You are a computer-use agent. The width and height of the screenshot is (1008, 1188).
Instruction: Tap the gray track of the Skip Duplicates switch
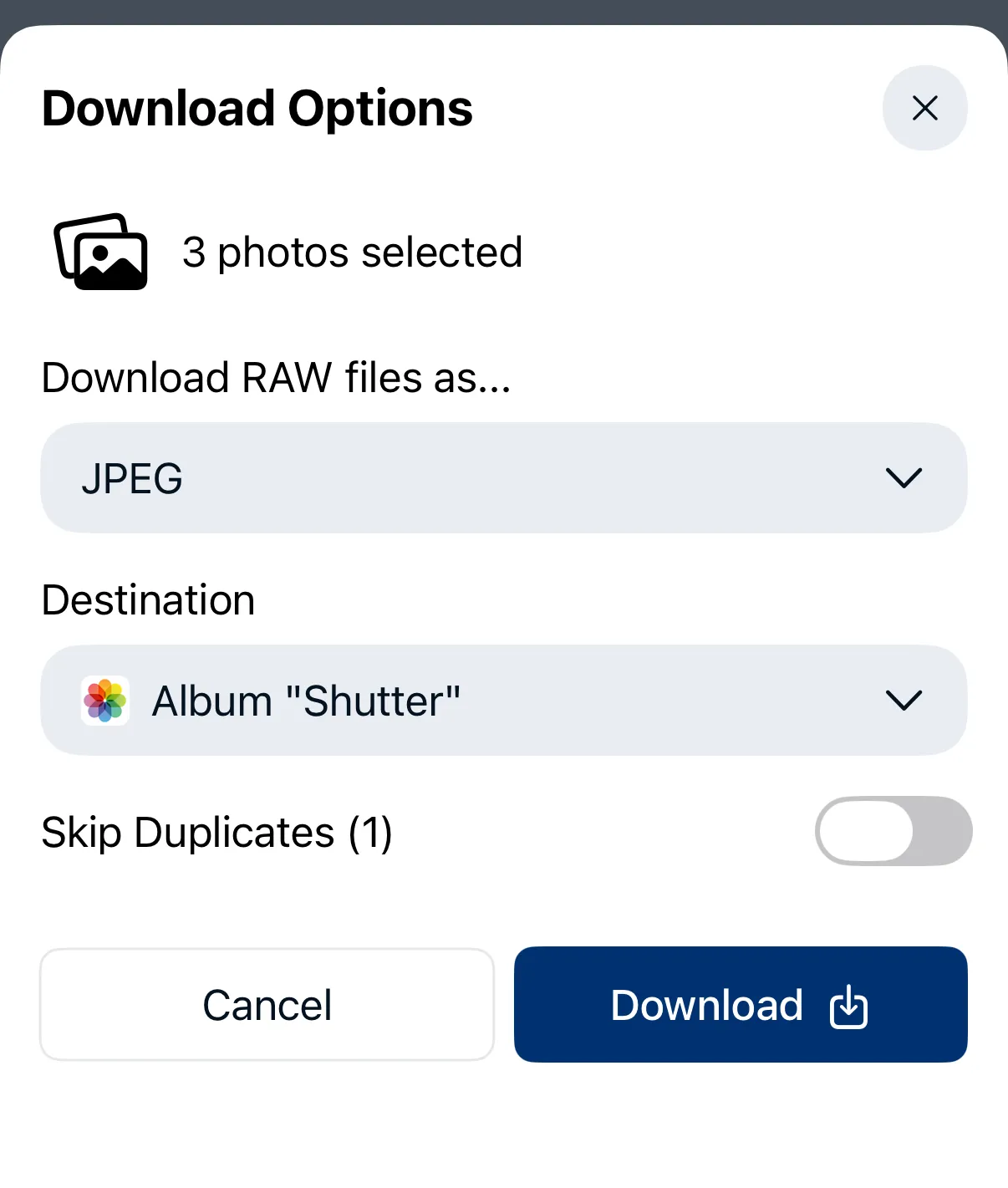pyautogui.click(x=943, y=831)
